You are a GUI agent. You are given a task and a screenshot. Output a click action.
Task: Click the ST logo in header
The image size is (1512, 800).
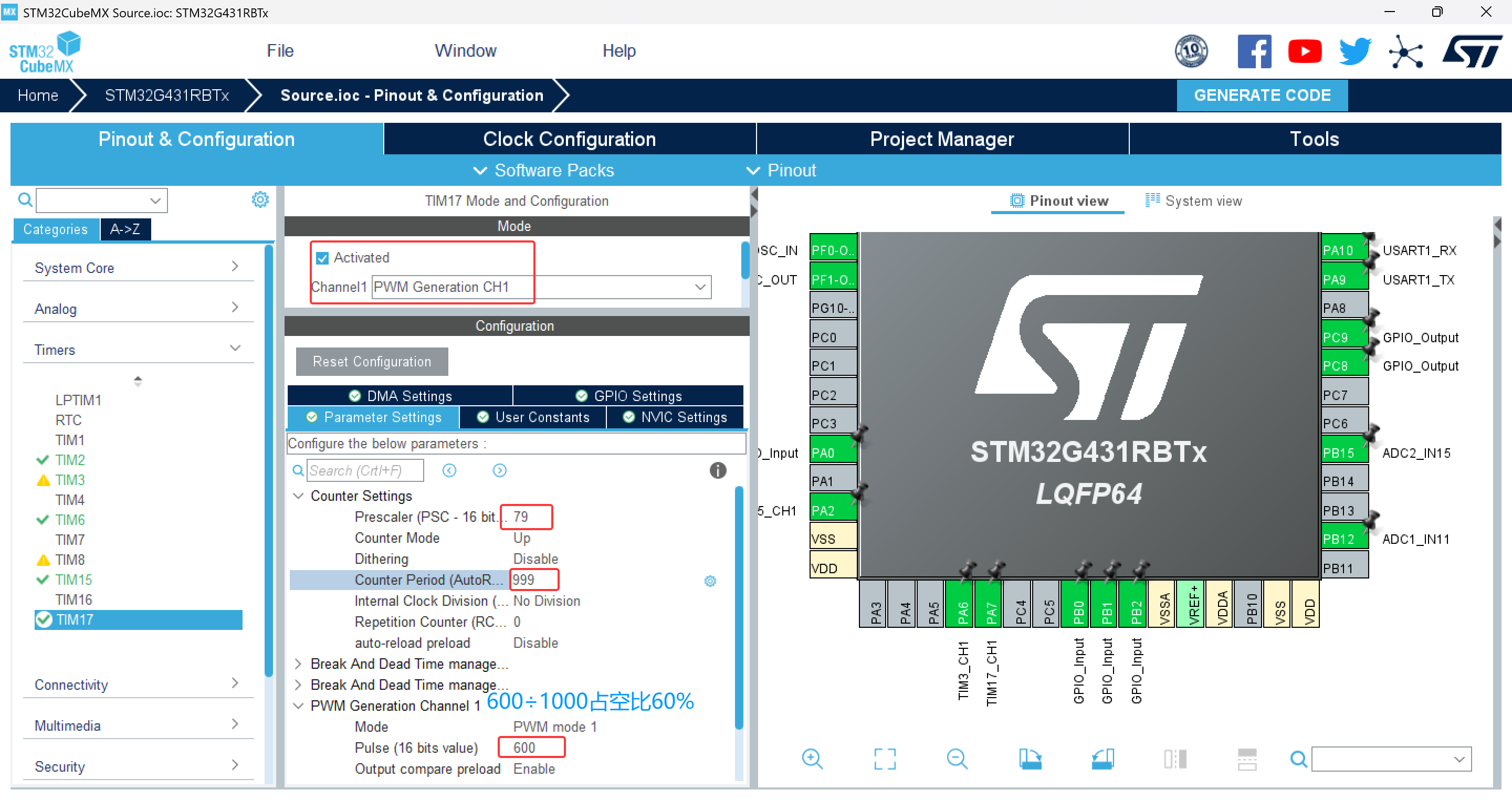(x=1472, y=51)
